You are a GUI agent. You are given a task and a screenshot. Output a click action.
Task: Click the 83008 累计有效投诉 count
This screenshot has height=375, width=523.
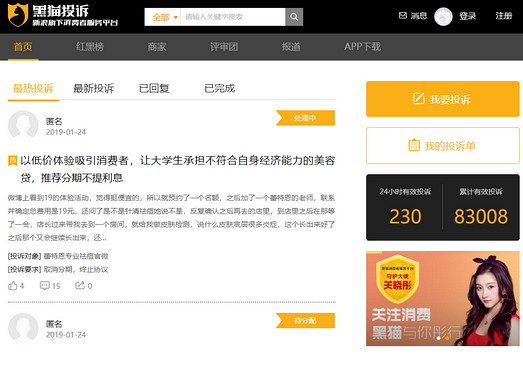tap(481, 216)
